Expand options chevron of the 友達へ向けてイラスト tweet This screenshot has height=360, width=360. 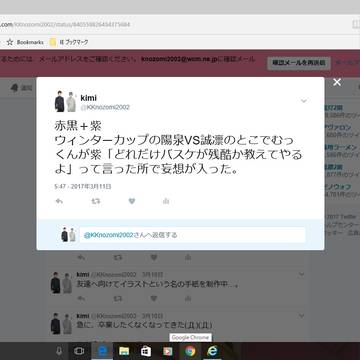[301, 275]
